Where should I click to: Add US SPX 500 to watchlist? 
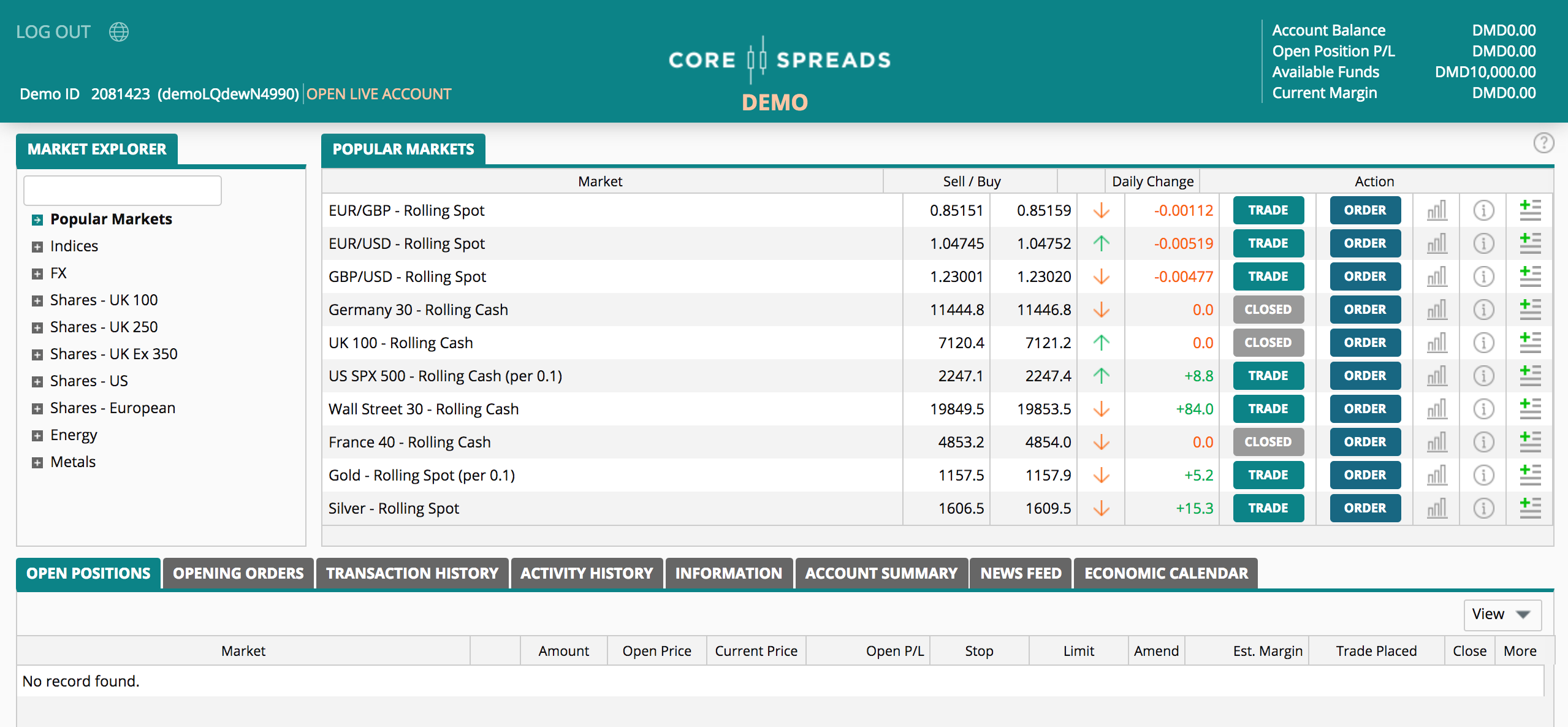pyautogui.click(x=1530, y=376)
